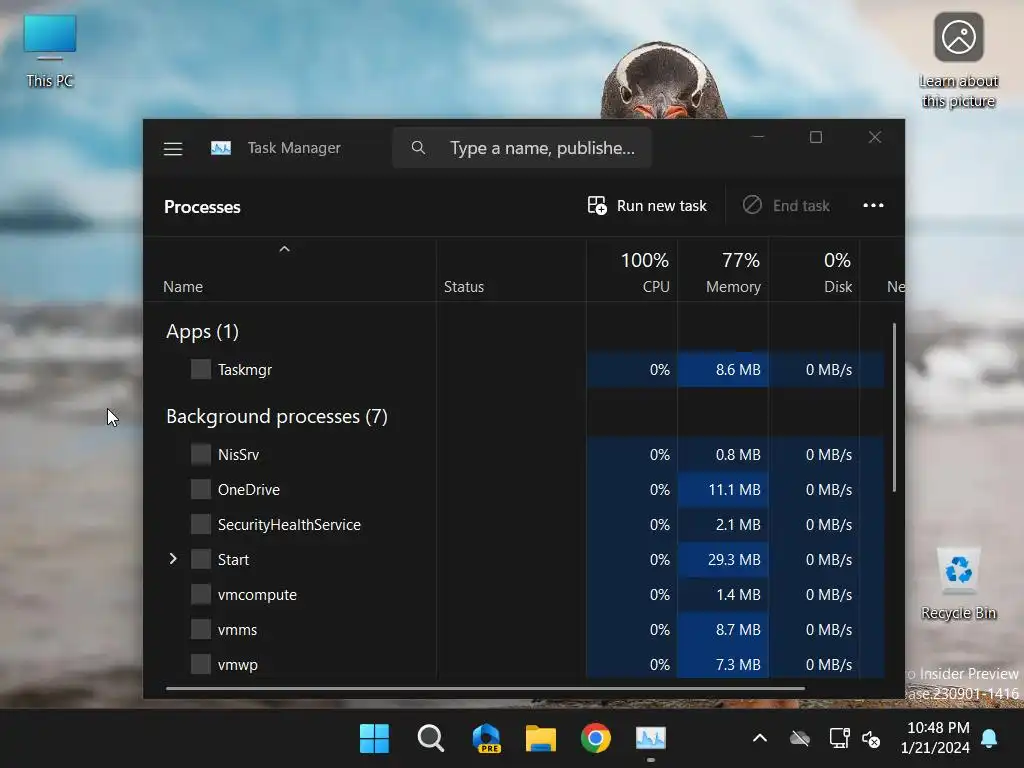Sort processes by Disk usage column

click(814, 272)
